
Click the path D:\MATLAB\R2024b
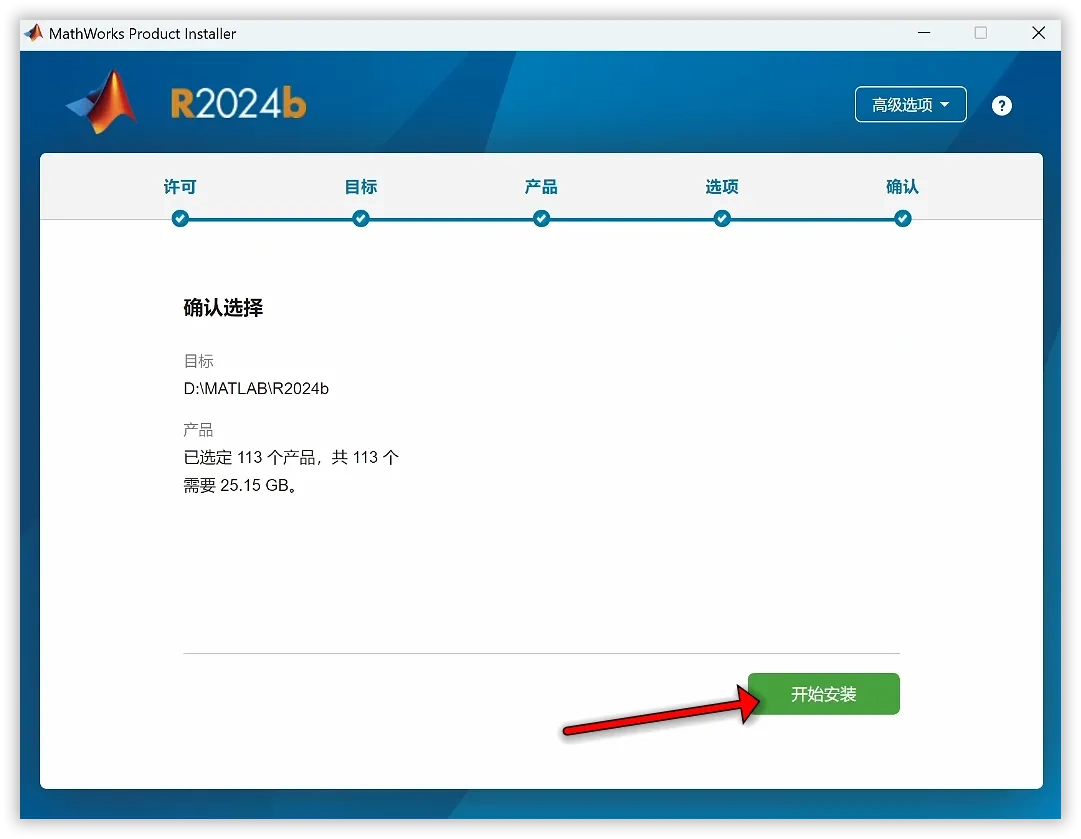point(256,389)
